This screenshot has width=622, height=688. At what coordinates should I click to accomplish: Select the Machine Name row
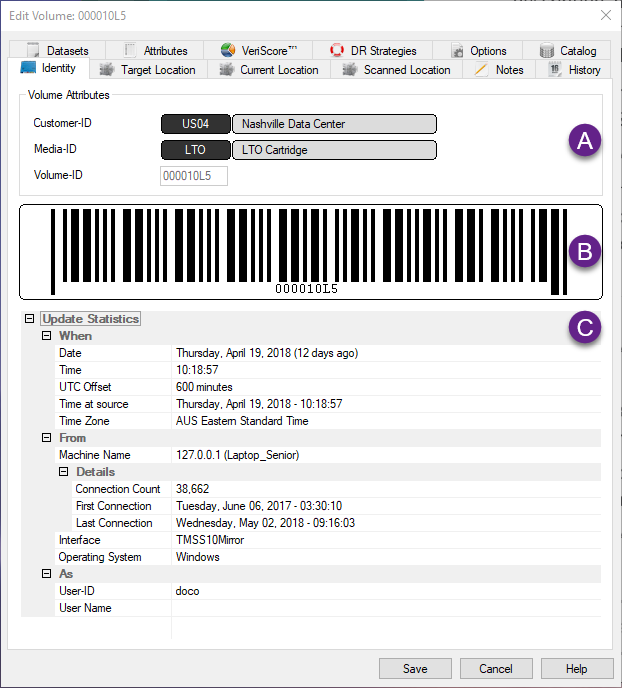click(x=328, y=455)
